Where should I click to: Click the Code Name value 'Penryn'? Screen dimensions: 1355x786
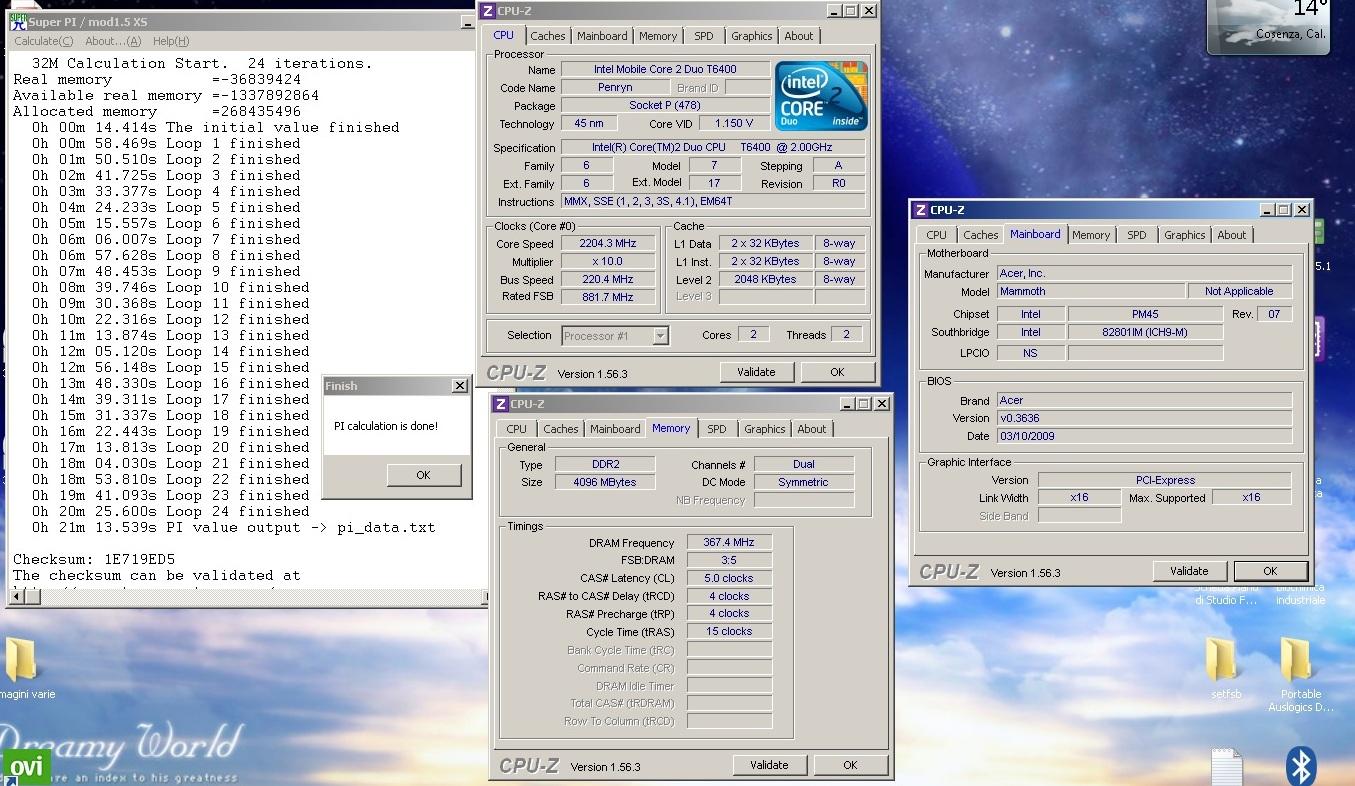pyautogui.click(x=614, y=88)
